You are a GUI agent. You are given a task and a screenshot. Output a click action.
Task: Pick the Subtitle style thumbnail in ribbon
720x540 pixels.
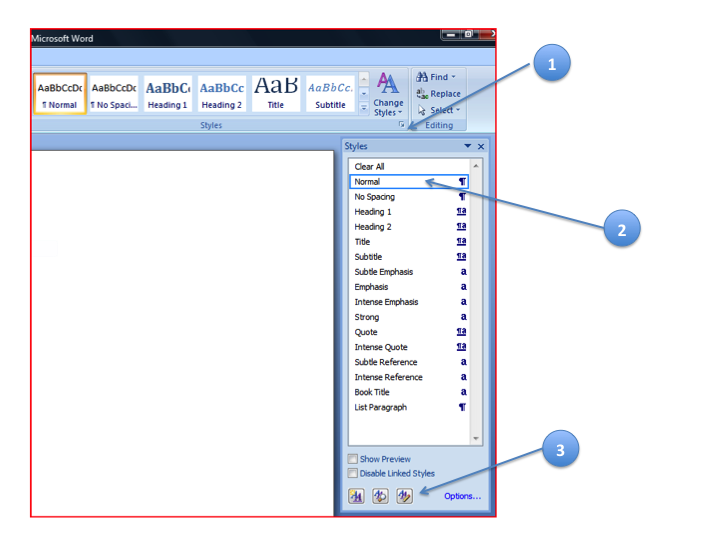(x=330, y=94)
